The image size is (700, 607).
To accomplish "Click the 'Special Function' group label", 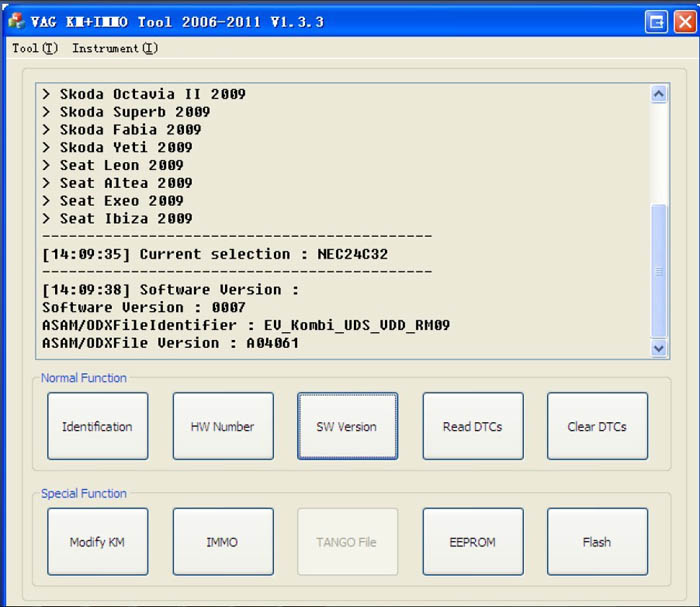I will (x=84, y=494).
